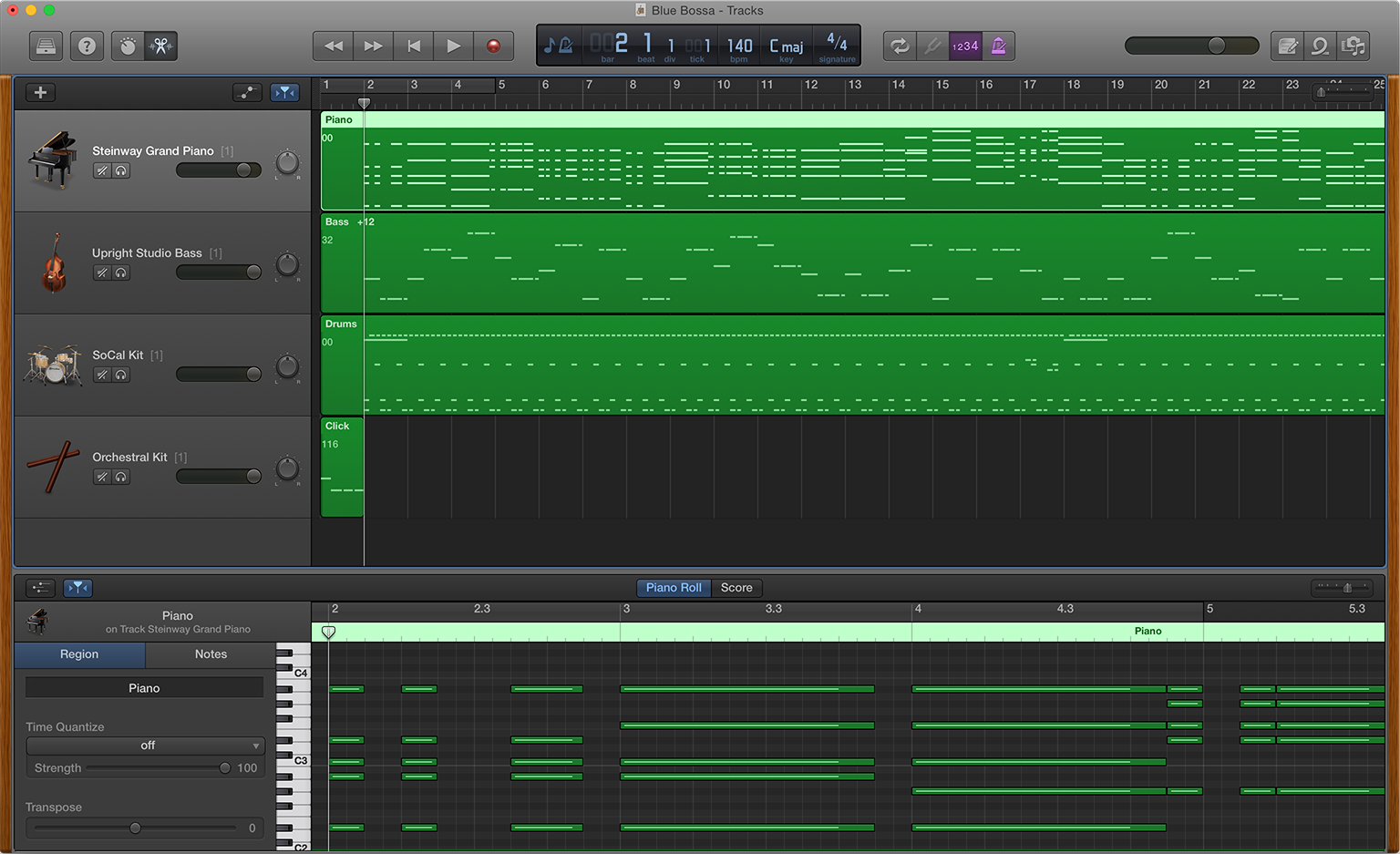Solo Upright Studio Bass track

(x=120, y=273)
